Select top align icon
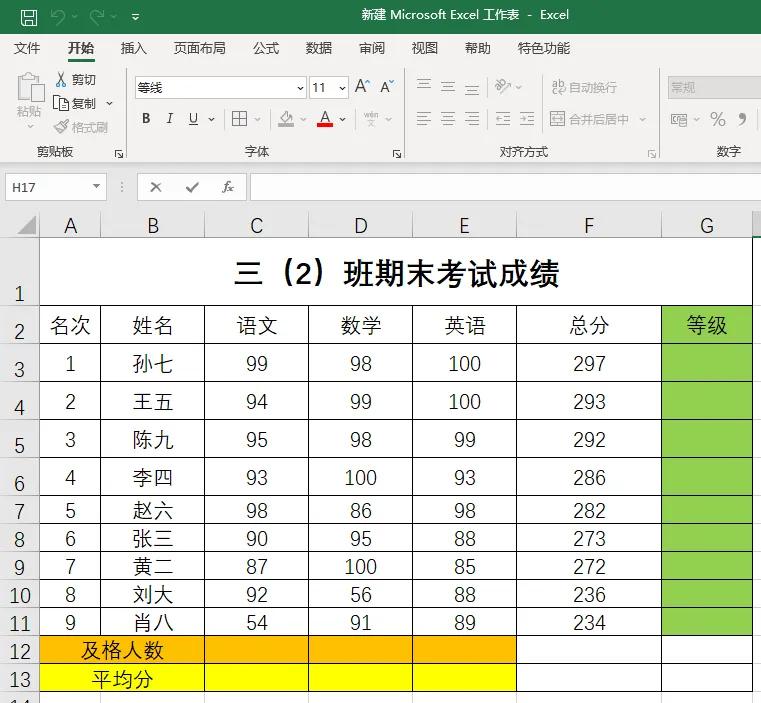The image size is (761, 703). point(424,86)
